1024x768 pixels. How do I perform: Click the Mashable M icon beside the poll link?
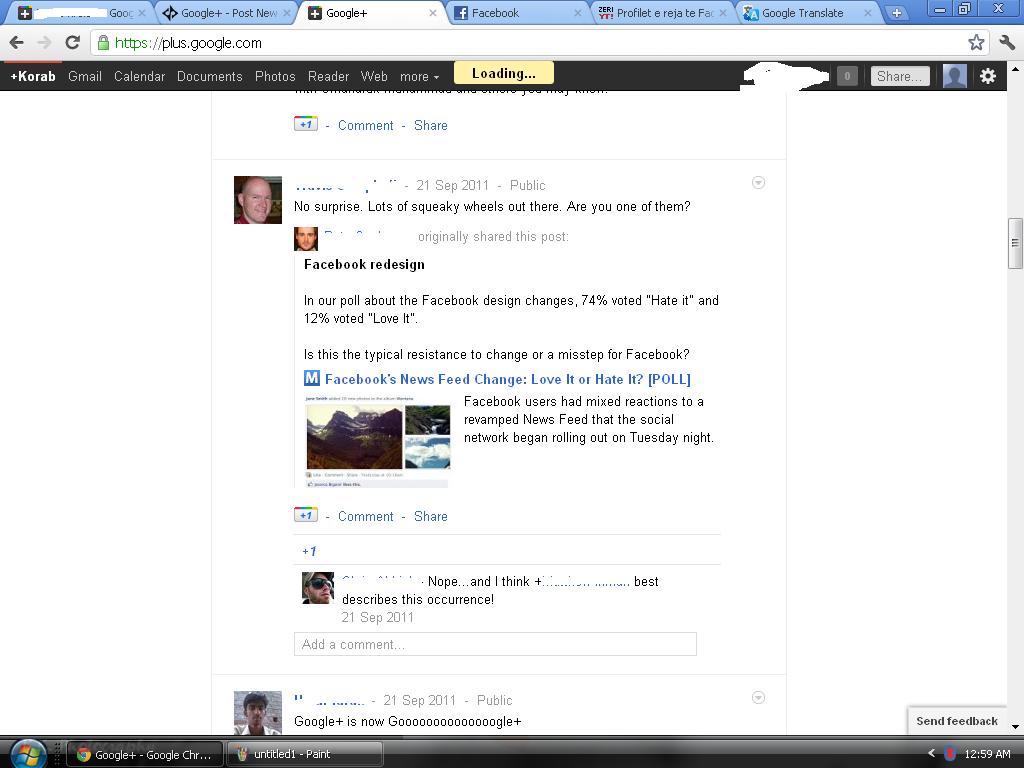[x=312, y=378]
